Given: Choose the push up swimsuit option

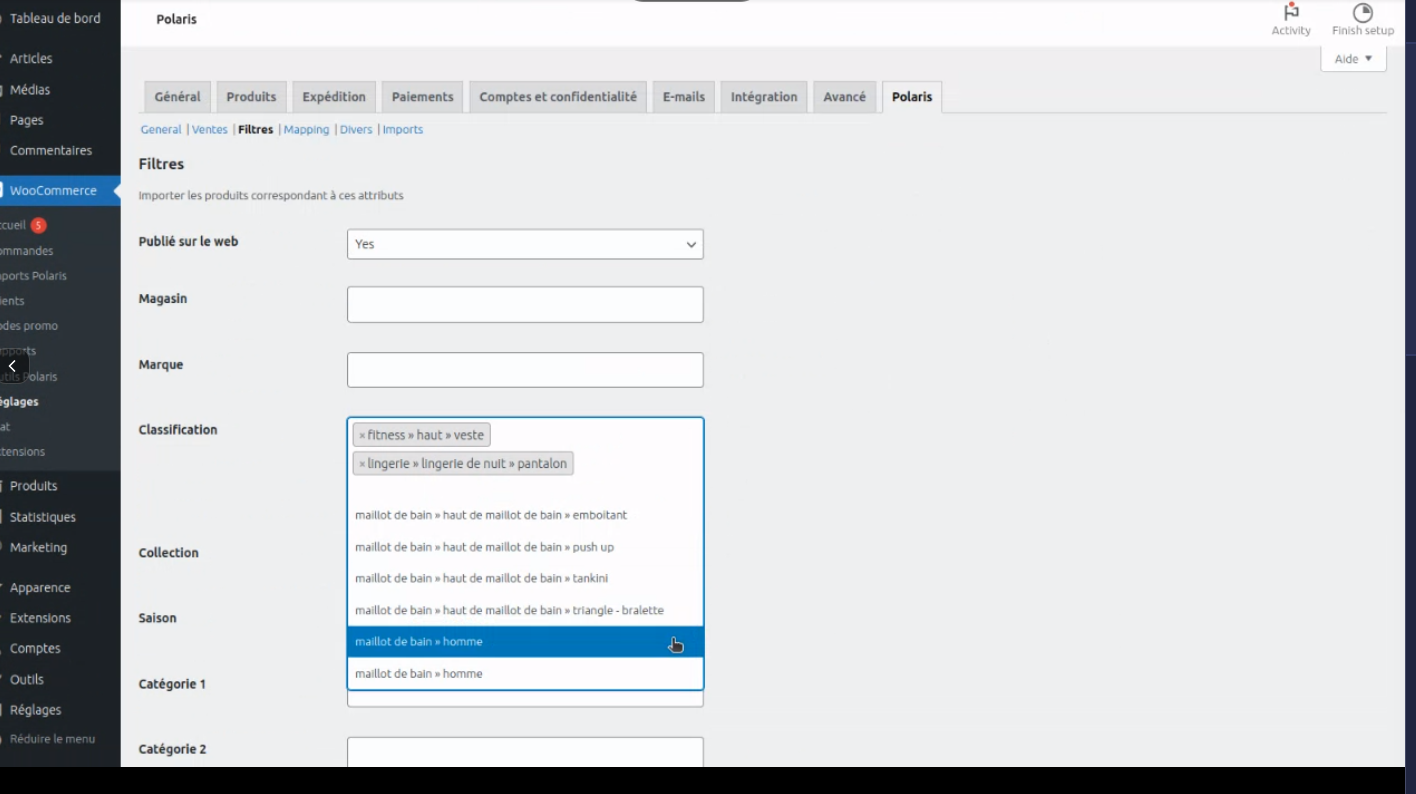Looking at the screenshot, I should coord(484,547).
